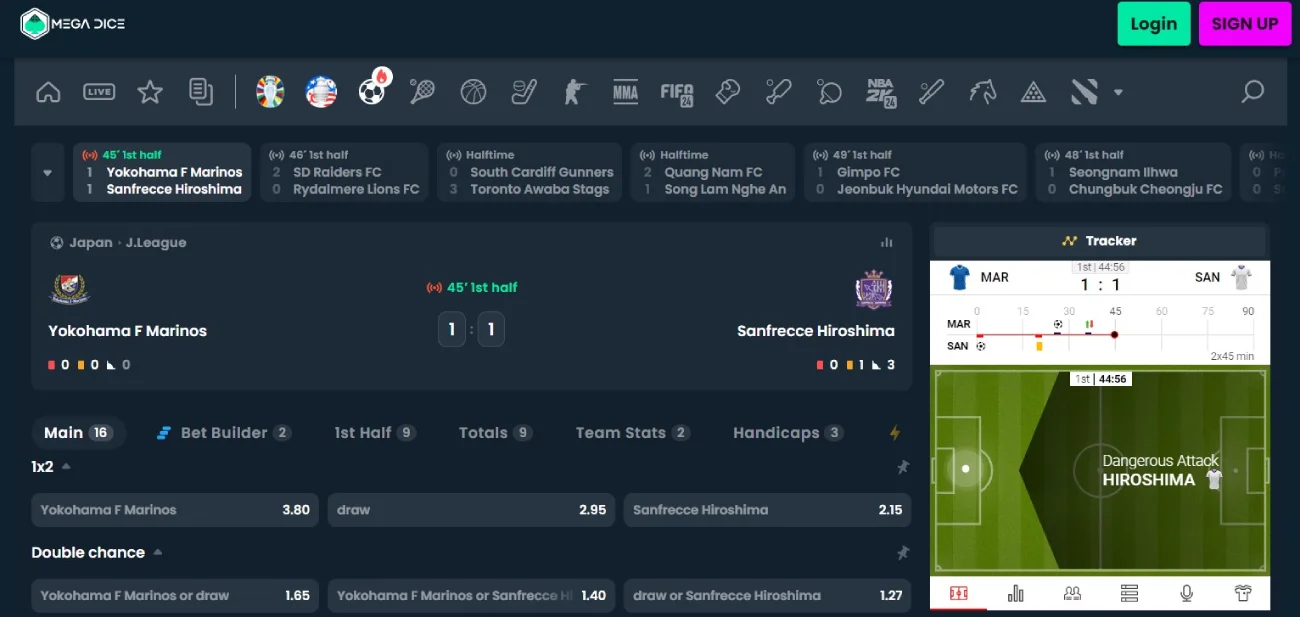
Task: Open the Home section
Action: (48, 91)
